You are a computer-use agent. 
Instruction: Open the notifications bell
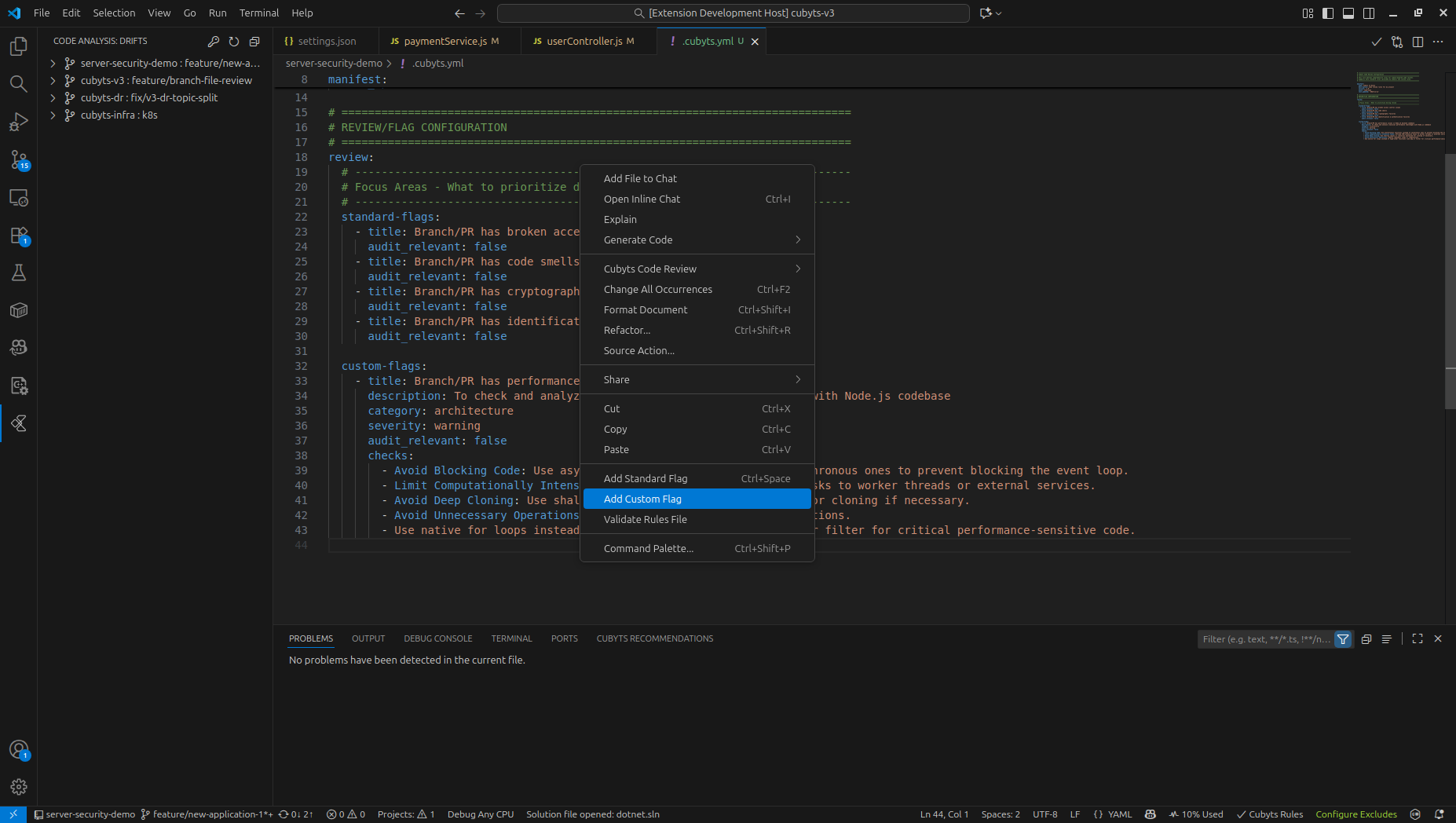[x=1440, y=814]
